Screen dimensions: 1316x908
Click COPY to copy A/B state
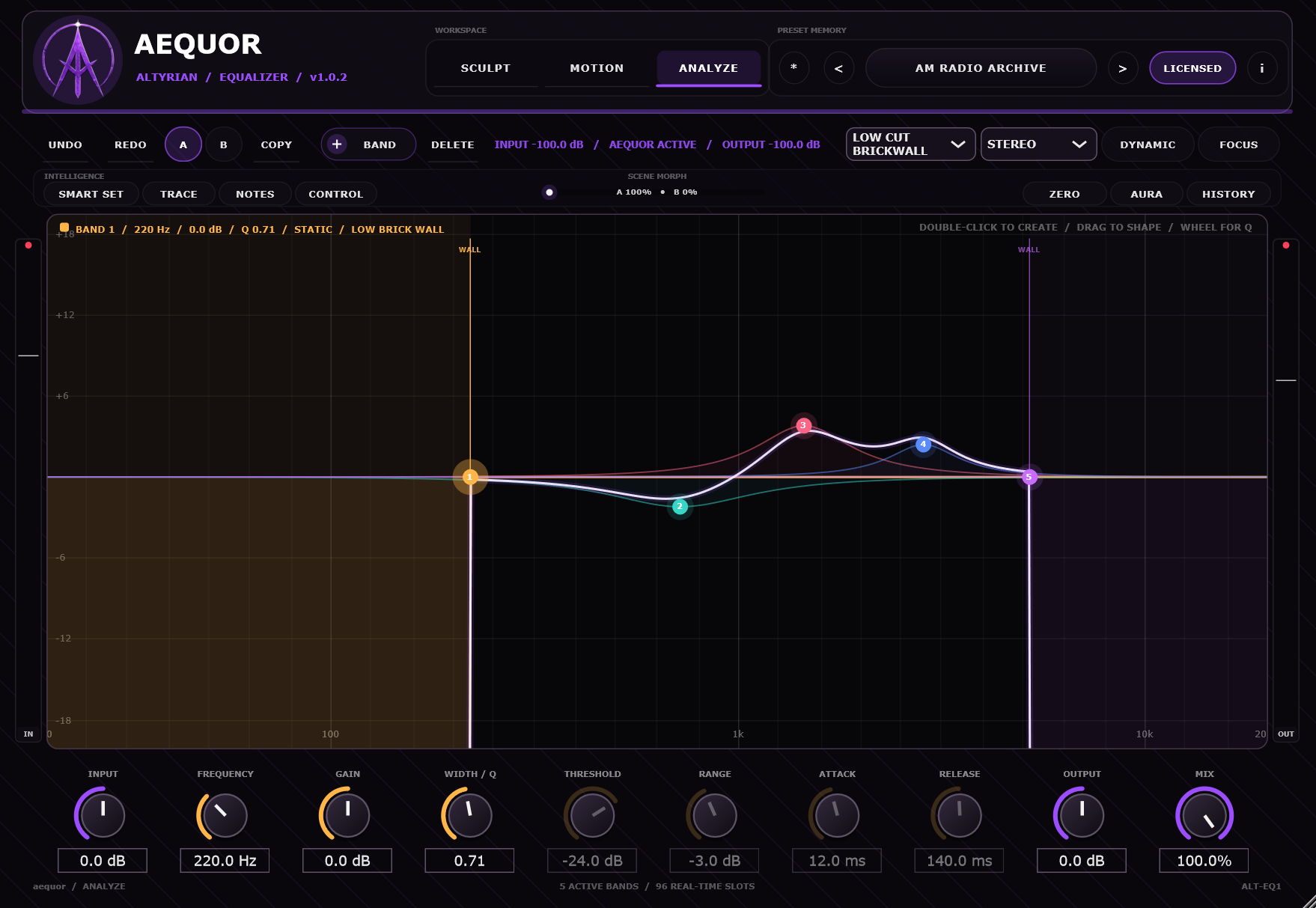pos(276,144)
